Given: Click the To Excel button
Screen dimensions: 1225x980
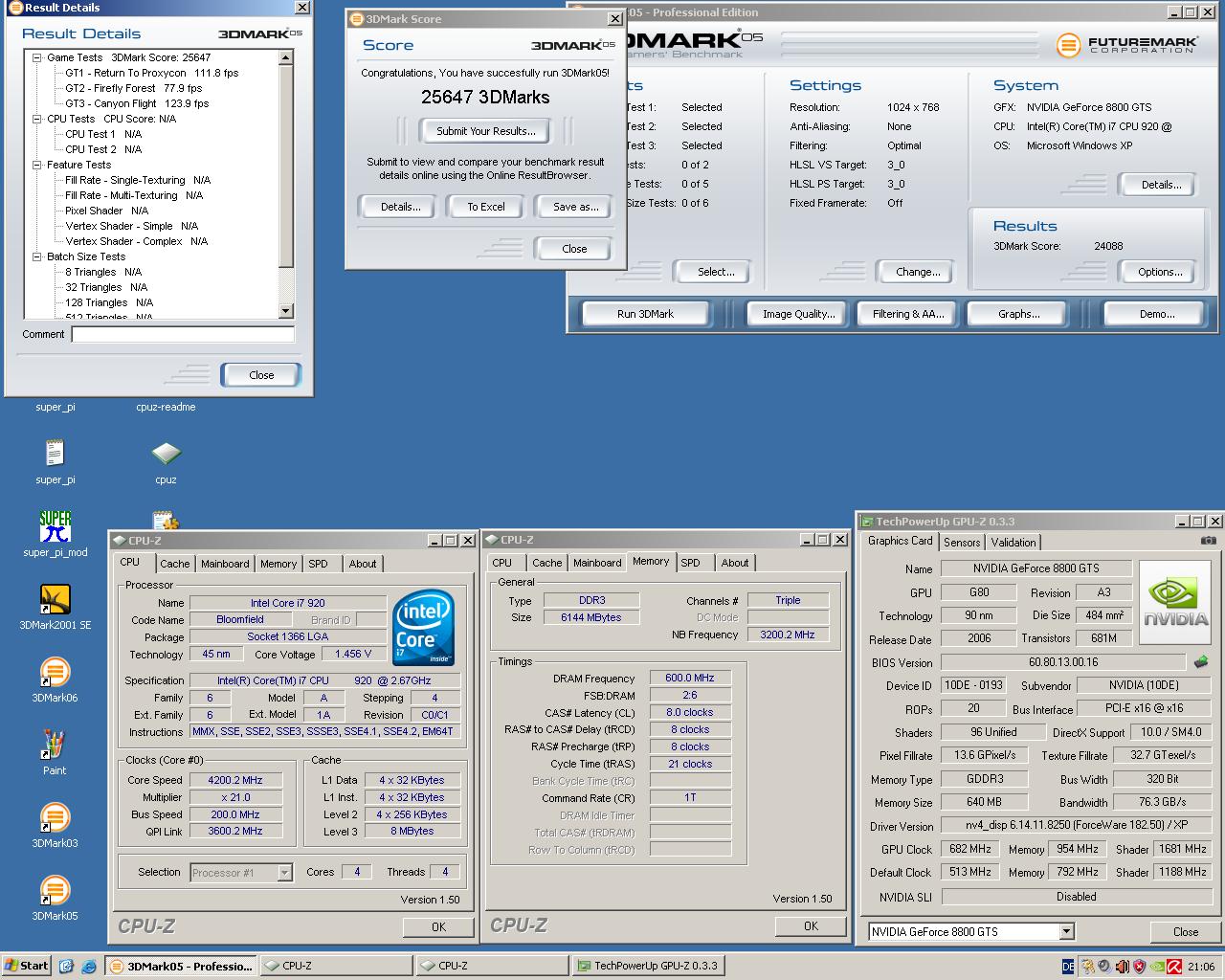Looking at the screenshot, I should click(x=486, y=207).
